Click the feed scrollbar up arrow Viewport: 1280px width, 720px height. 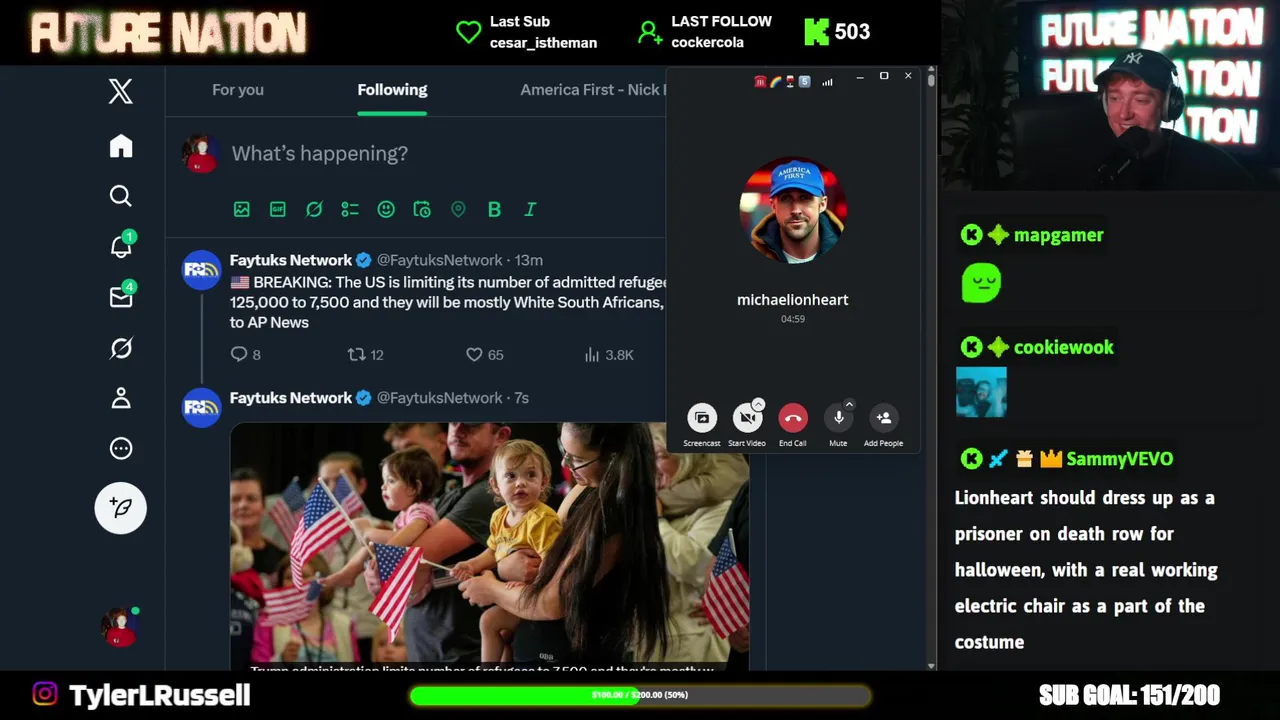pyautogui.click(x=931, y=71)
